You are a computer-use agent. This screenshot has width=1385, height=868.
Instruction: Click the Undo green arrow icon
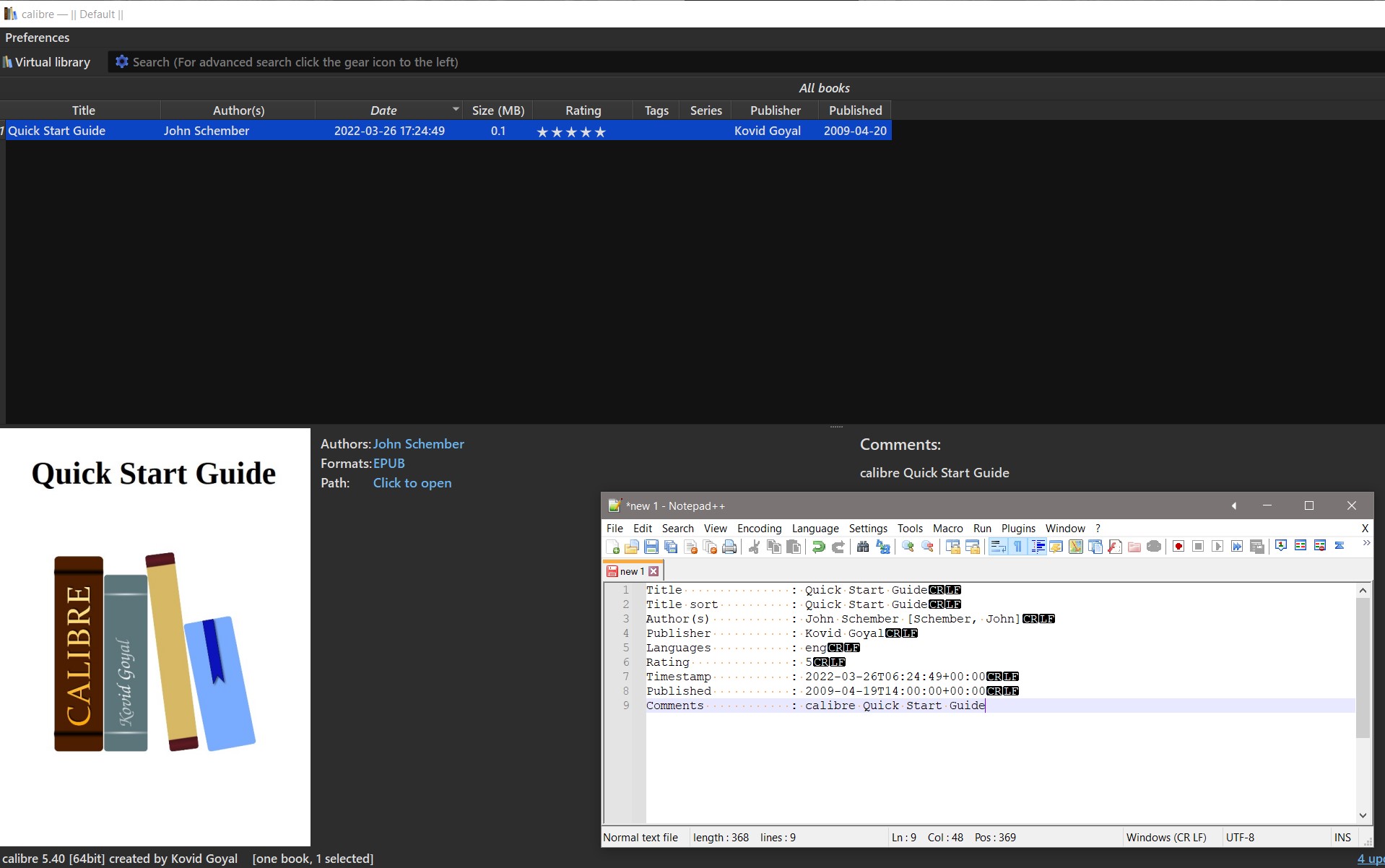[818, 547]
